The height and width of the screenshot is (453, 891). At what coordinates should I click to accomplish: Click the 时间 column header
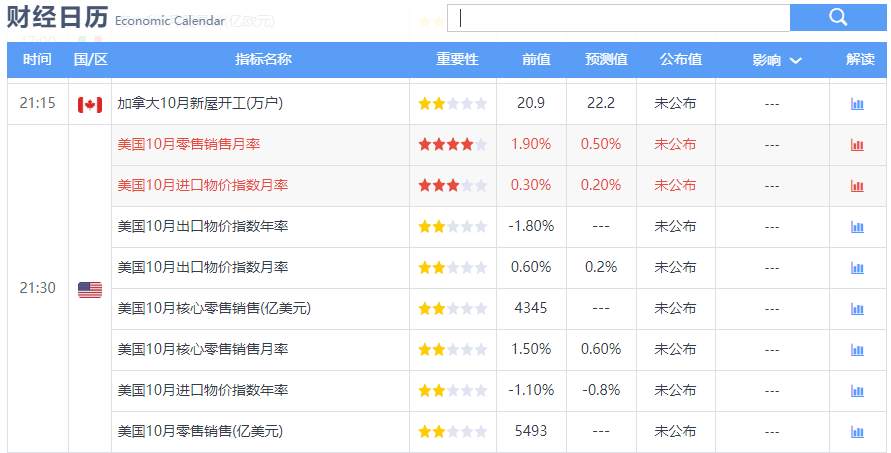[x=37, y=59]
